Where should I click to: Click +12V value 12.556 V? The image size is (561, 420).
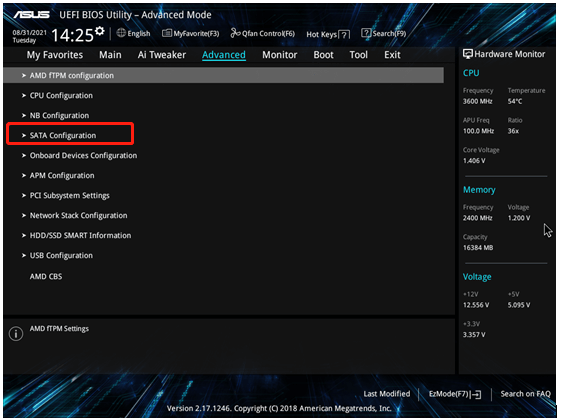tap(476, 305)
